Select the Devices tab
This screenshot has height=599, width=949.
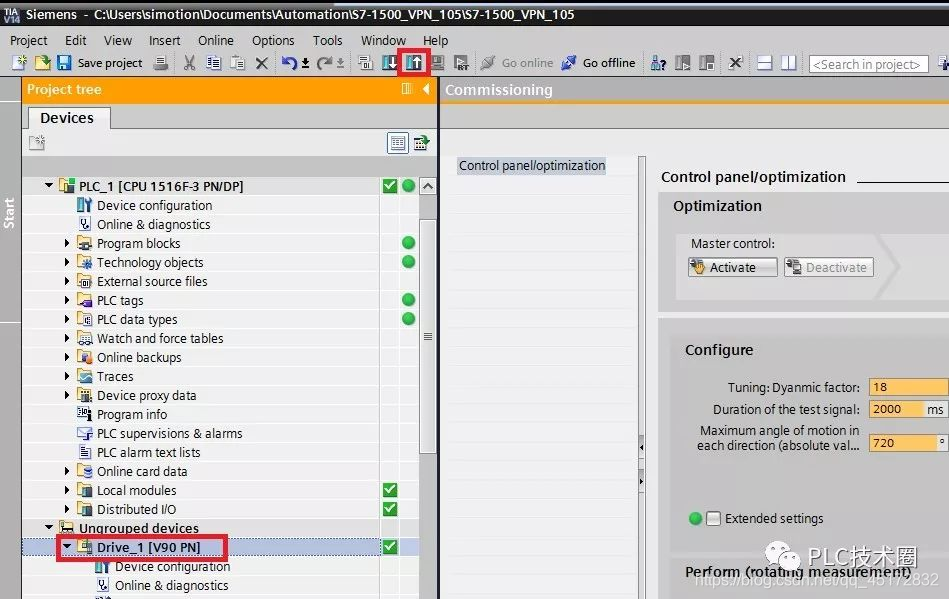point(67,118)
